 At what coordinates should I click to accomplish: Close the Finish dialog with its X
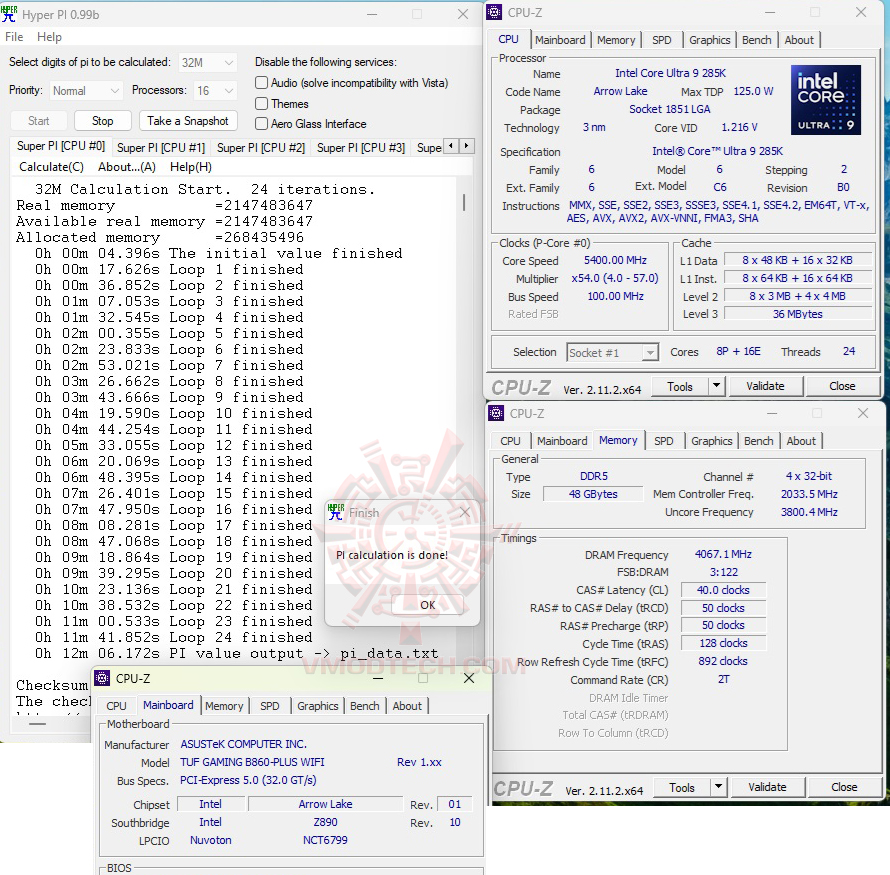click(x=465, y=512)
